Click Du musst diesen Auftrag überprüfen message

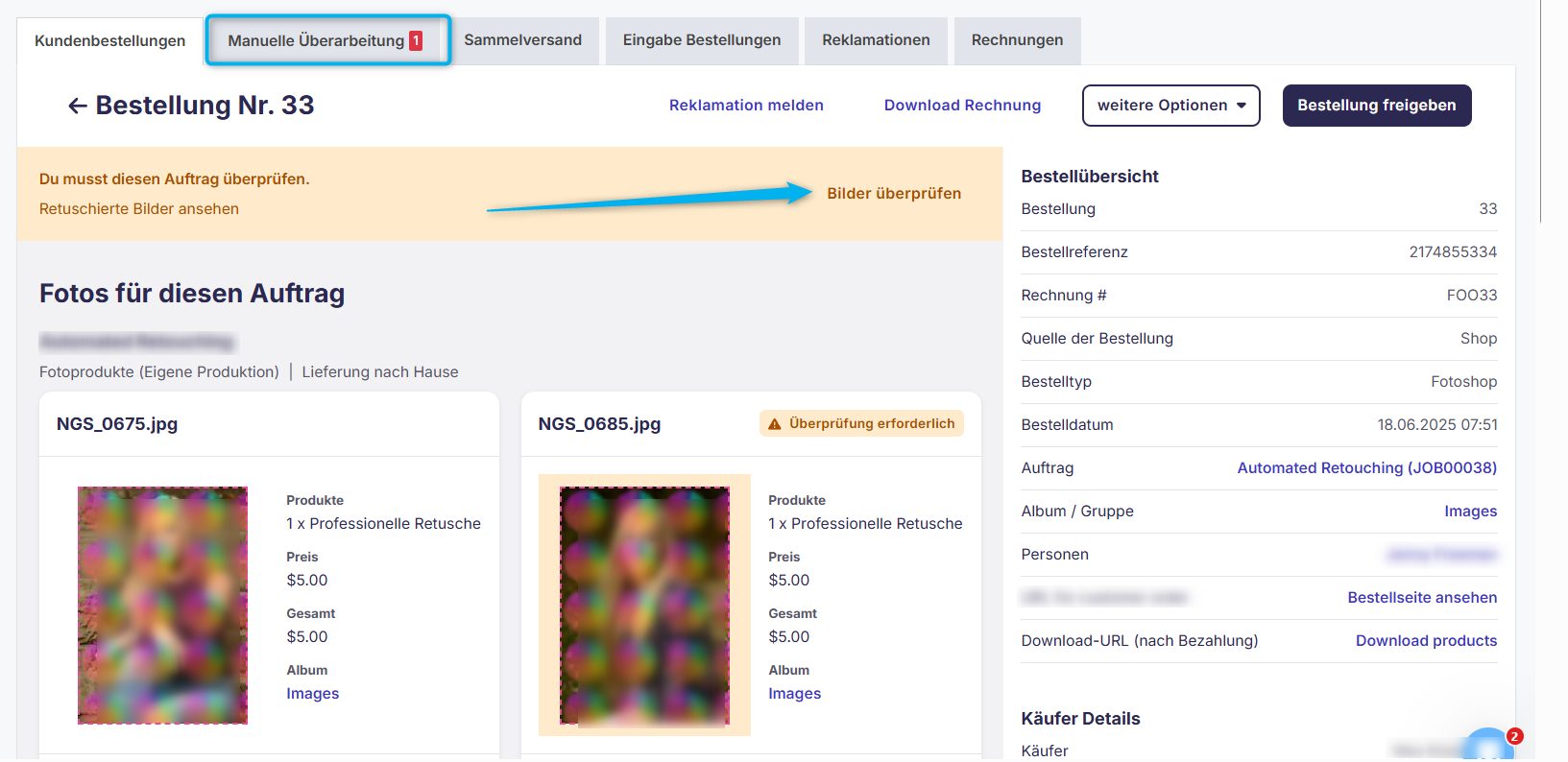[x=174, y=179]
